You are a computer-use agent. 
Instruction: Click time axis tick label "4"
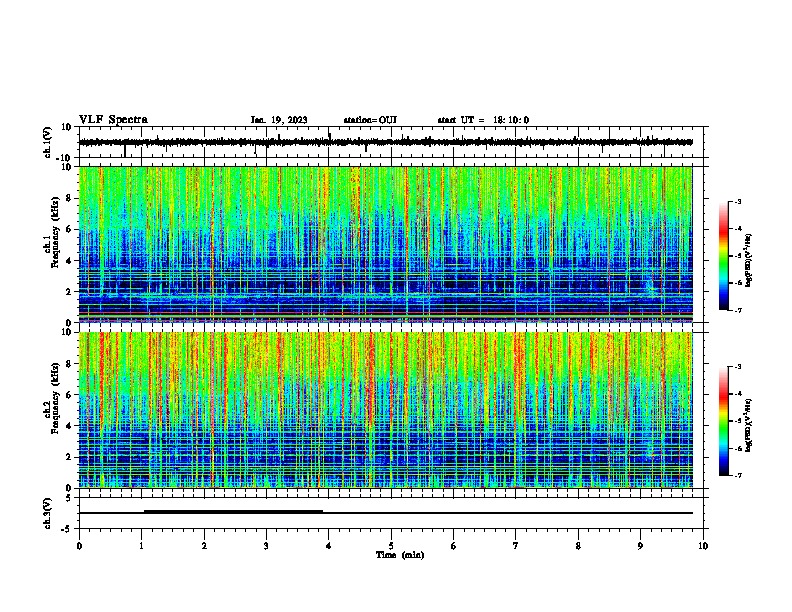click(x=329, y=546)
